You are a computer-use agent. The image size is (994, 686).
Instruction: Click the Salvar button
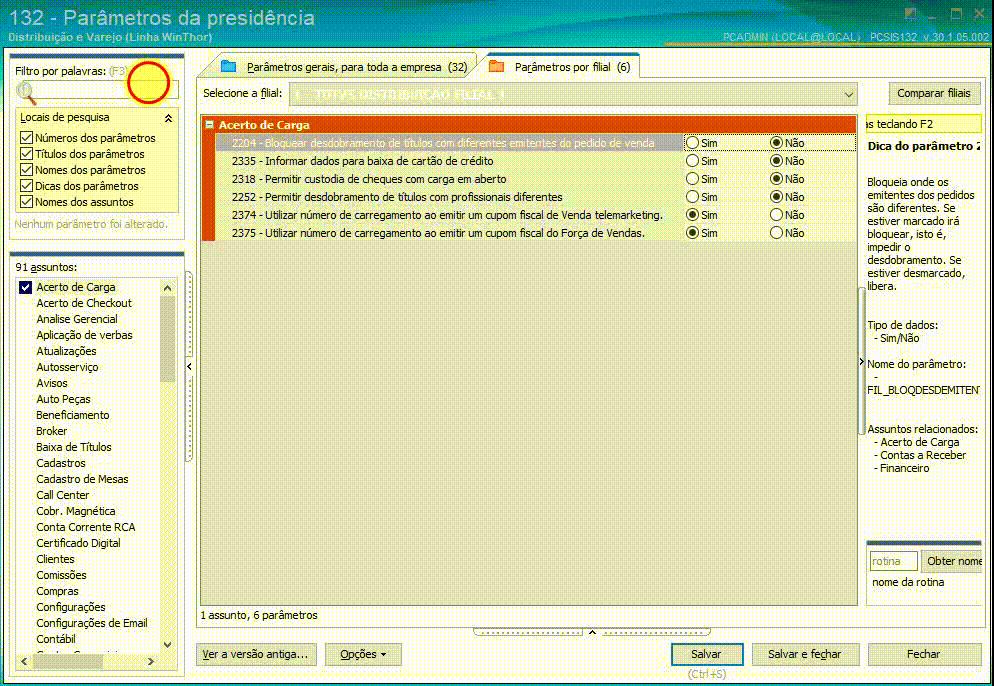(706, 654)
